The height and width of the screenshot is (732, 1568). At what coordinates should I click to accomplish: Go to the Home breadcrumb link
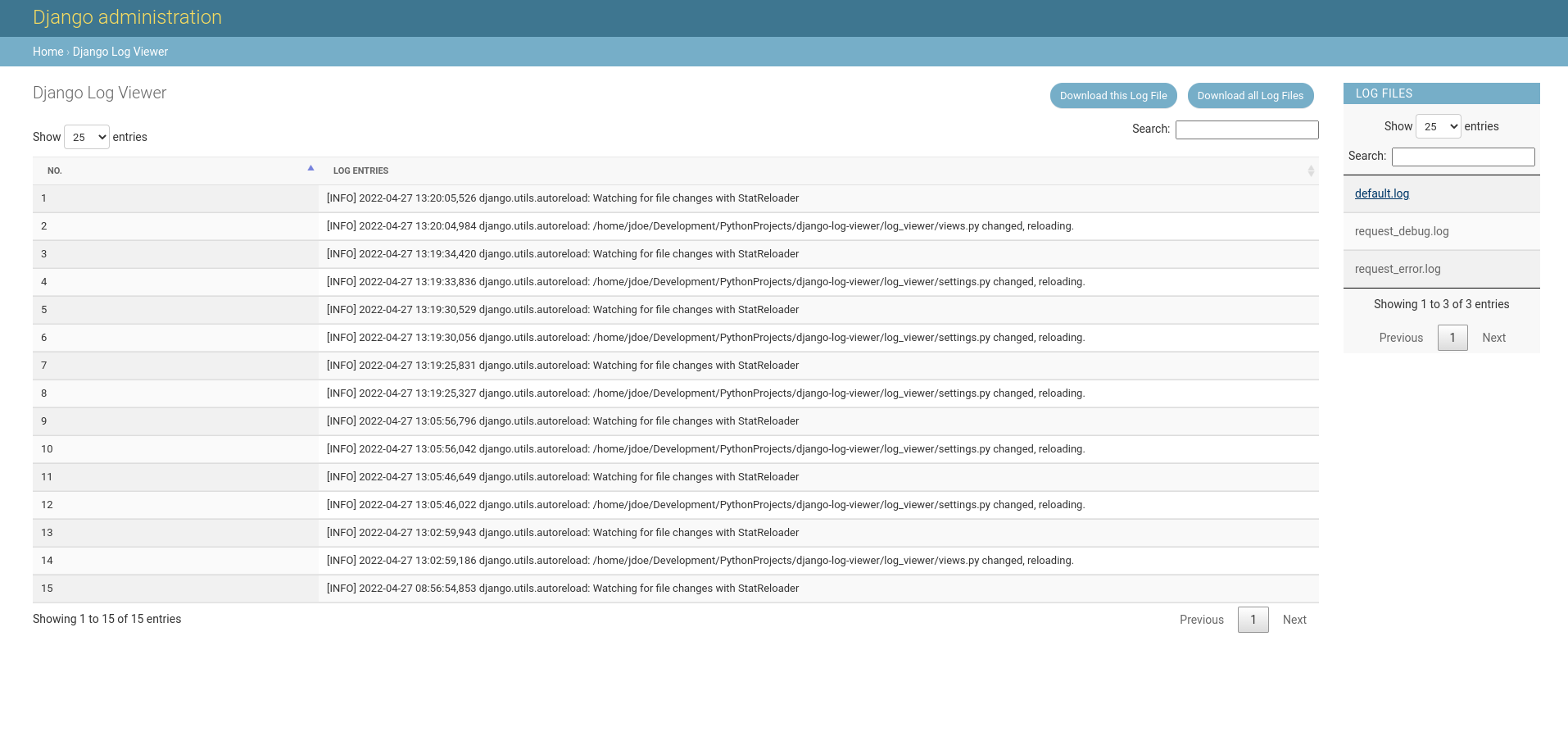(x=48, y=52)
